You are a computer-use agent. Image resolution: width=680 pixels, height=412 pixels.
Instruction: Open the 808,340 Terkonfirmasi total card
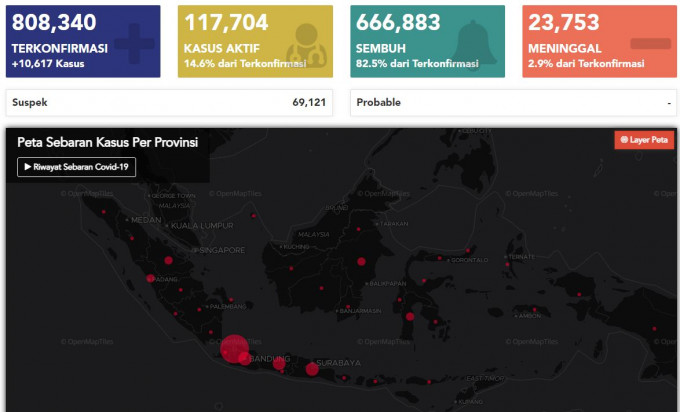coord(83,41)
